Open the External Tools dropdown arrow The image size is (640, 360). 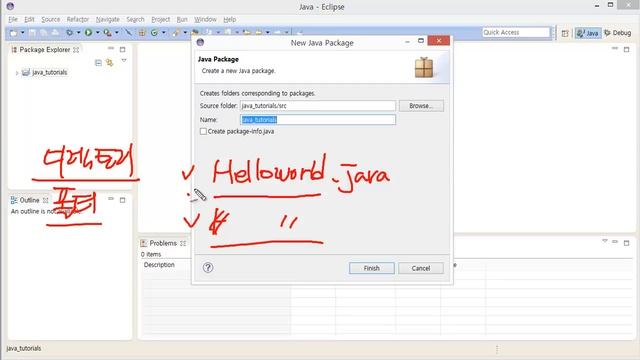117,32
